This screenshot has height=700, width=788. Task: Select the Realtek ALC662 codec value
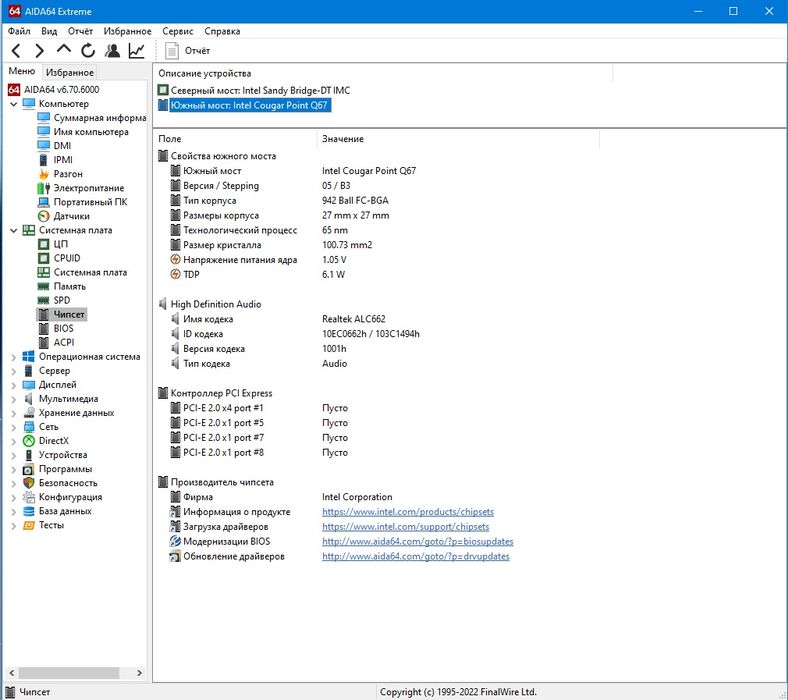coord(354,319)
